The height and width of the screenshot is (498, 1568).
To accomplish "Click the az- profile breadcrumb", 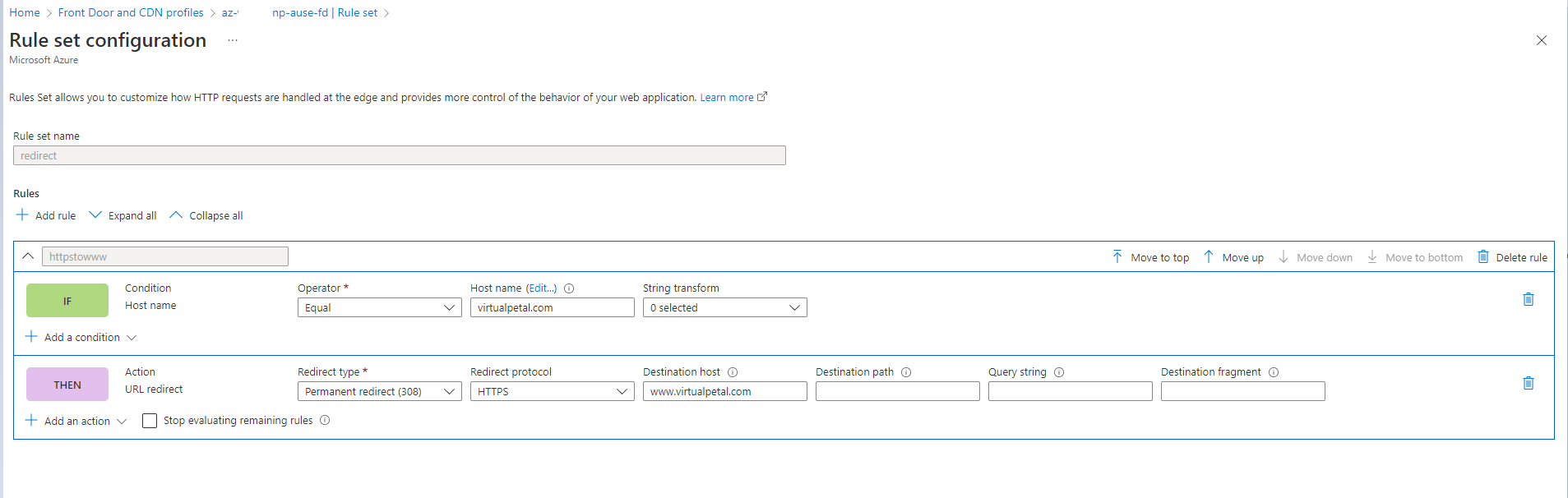I will point(230,12).
